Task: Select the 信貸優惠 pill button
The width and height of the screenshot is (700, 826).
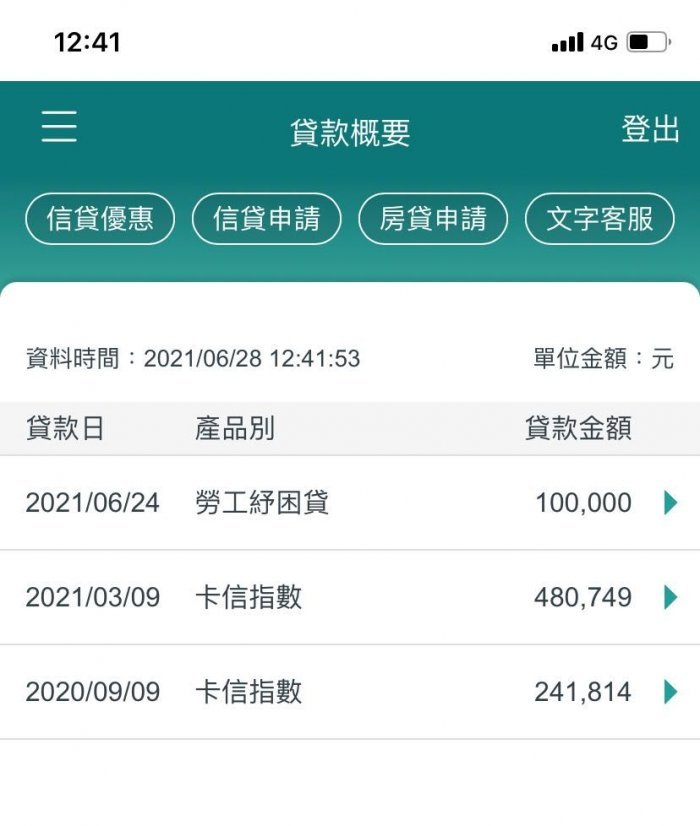Action: (x=100, y=219)
